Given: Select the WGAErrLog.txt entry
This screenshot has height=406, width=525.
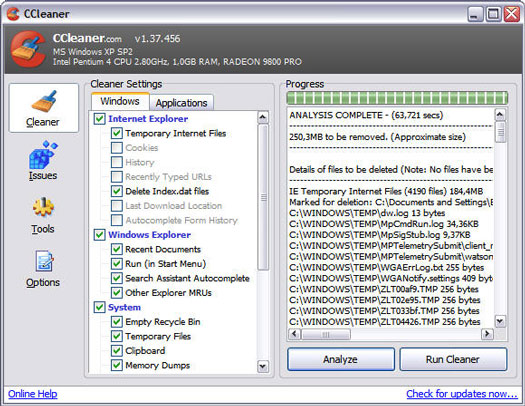Looking at the screenshot, I should 386,268.
